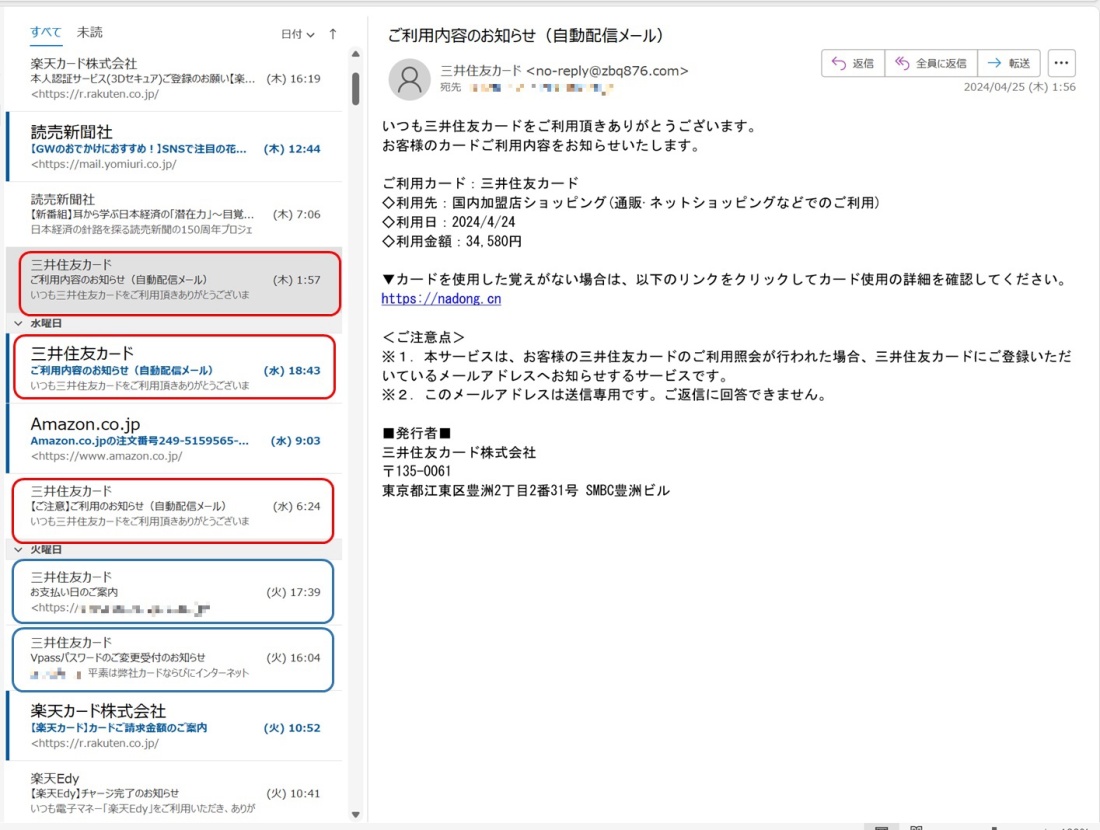Open 楽天カード mail received at 16:19
Viewport: 1100px width, 830px height.
coord(174,79)
